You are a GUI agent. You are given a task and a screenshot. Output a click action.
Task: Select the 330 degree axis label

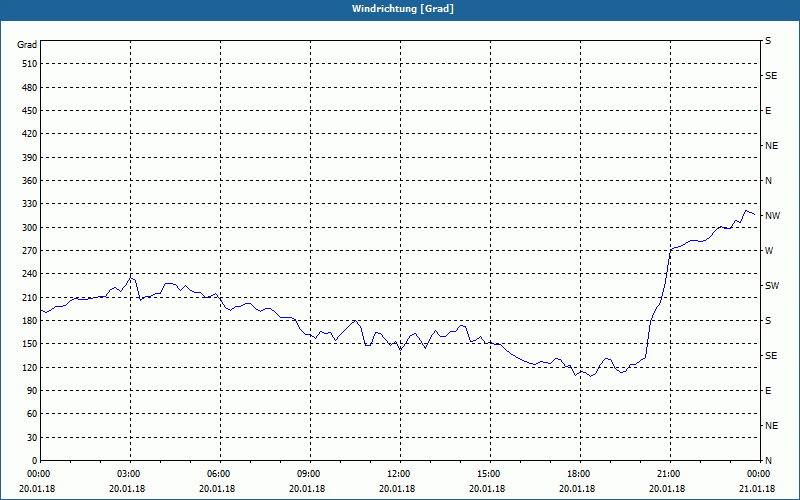coord(30,204)
